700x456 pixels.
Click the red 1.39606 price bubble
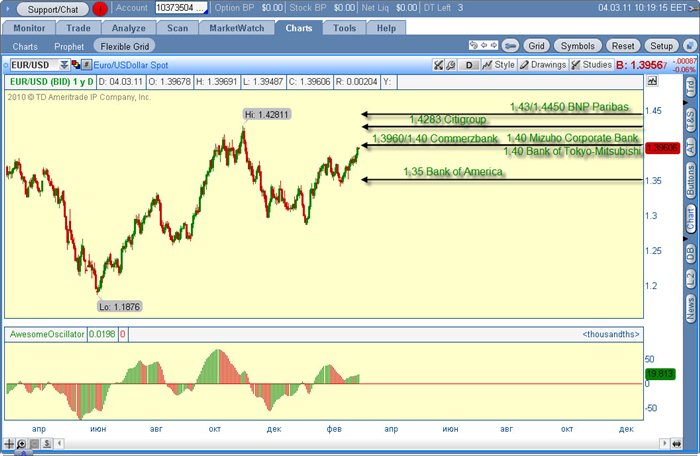pos(662,148)
